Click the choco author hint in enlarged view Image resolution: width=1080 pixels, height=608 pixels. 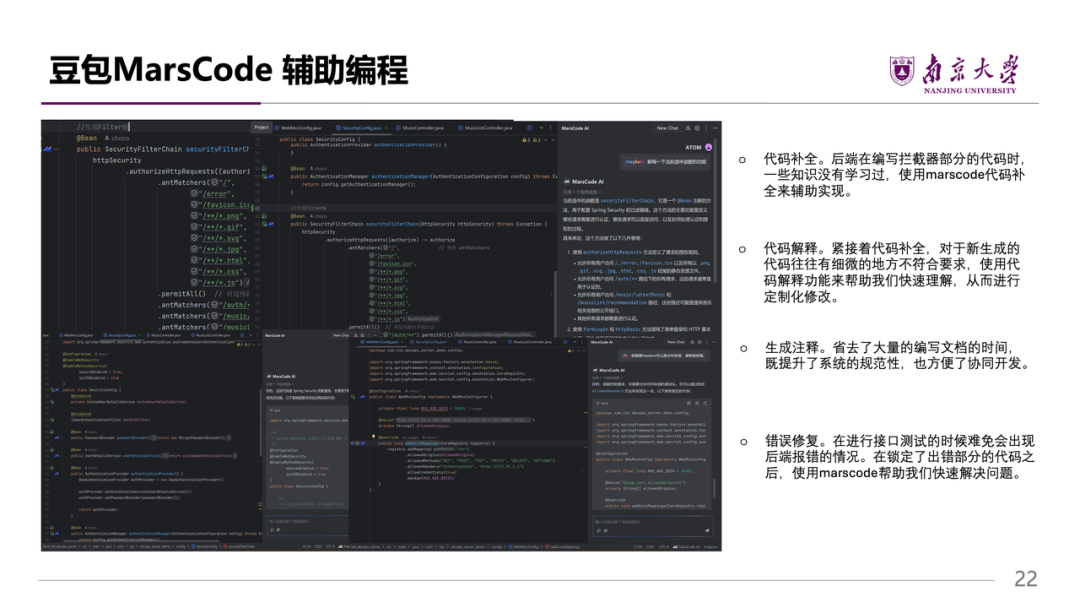(116, 138)
